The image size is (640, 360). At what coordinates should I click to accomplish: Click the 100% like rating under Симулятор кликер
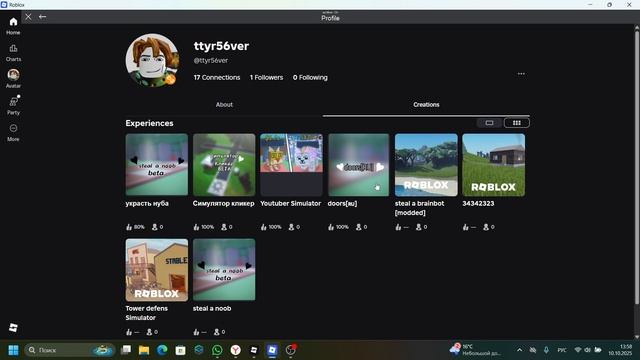click(x=204, y=227)
